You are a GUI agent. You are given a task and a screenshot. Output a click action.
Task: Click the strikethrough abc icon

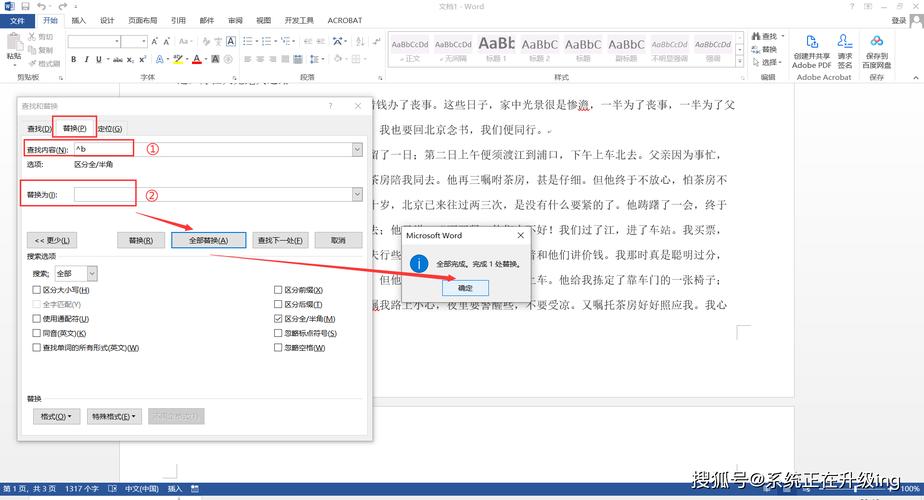pyautogui.click(x=118, y=59)
